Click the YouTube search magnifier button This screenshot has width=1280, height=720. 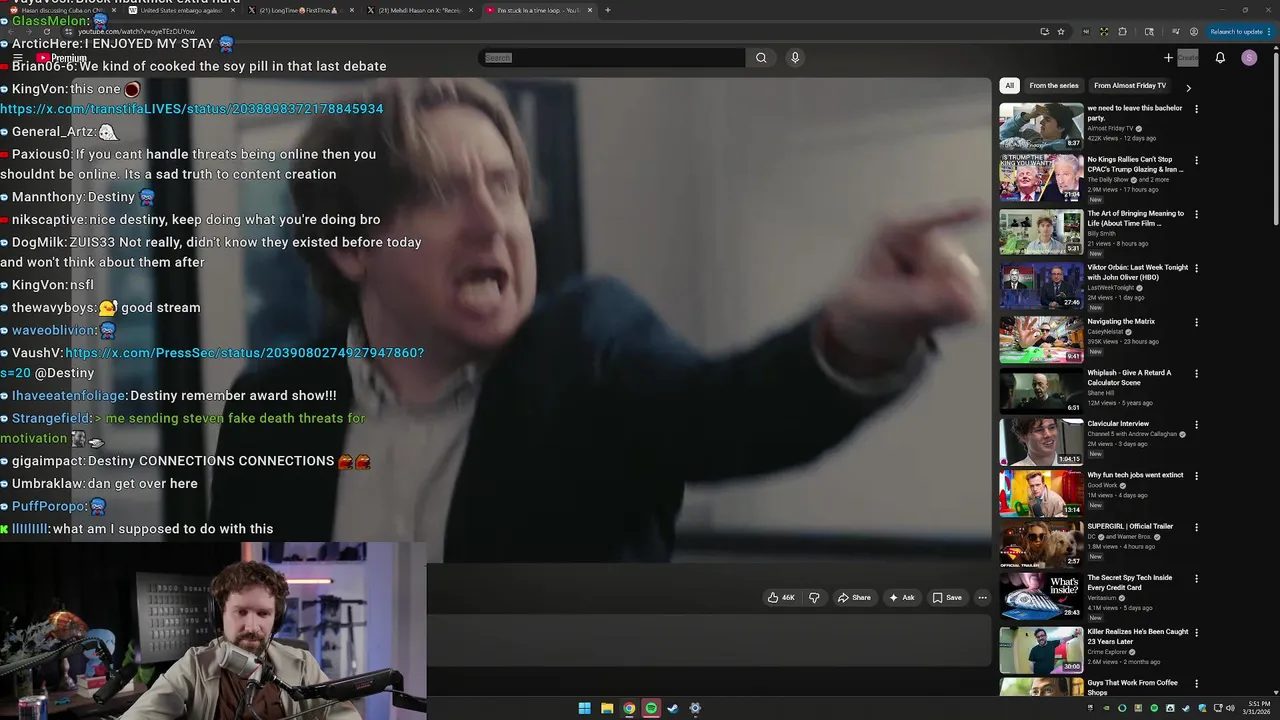[x=761, y=58]
